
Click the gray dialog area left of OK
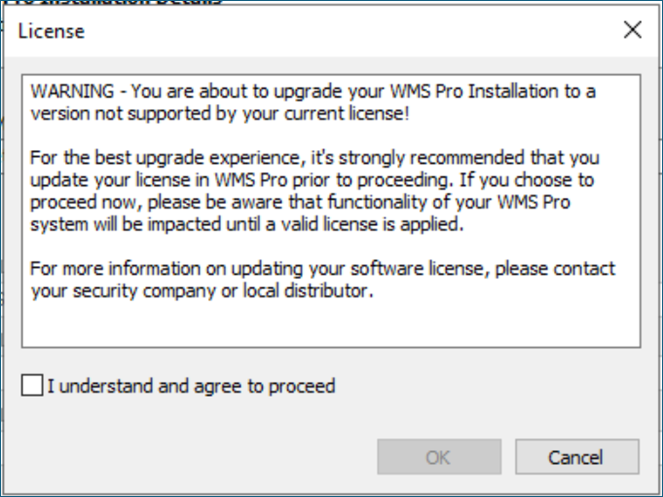pos(190,457)
